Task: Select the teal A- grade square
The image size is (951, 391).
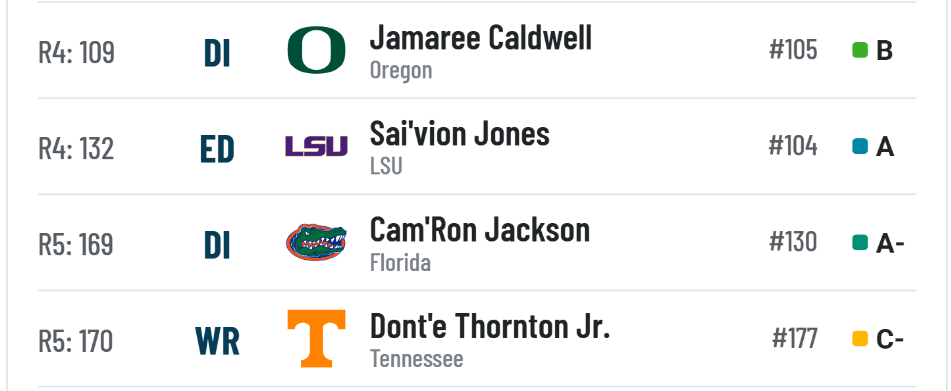Action: point(860,243)
